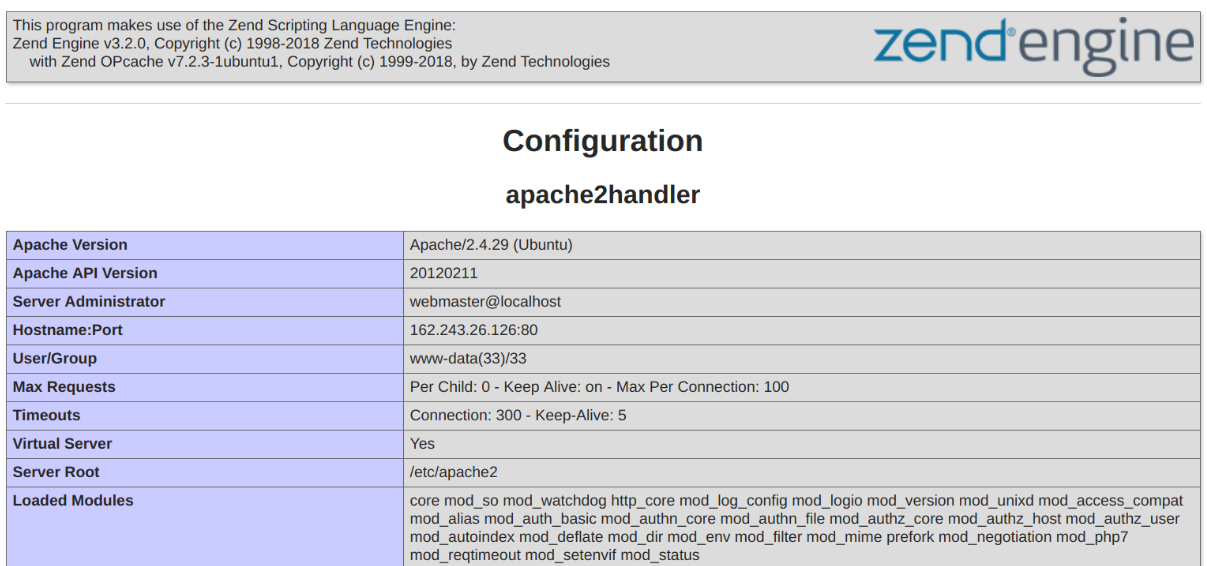This screenshot has width=1207, height=566.
Task: Click the loaded modules list starting 'core mod_so'
Action: click(796, 528)
